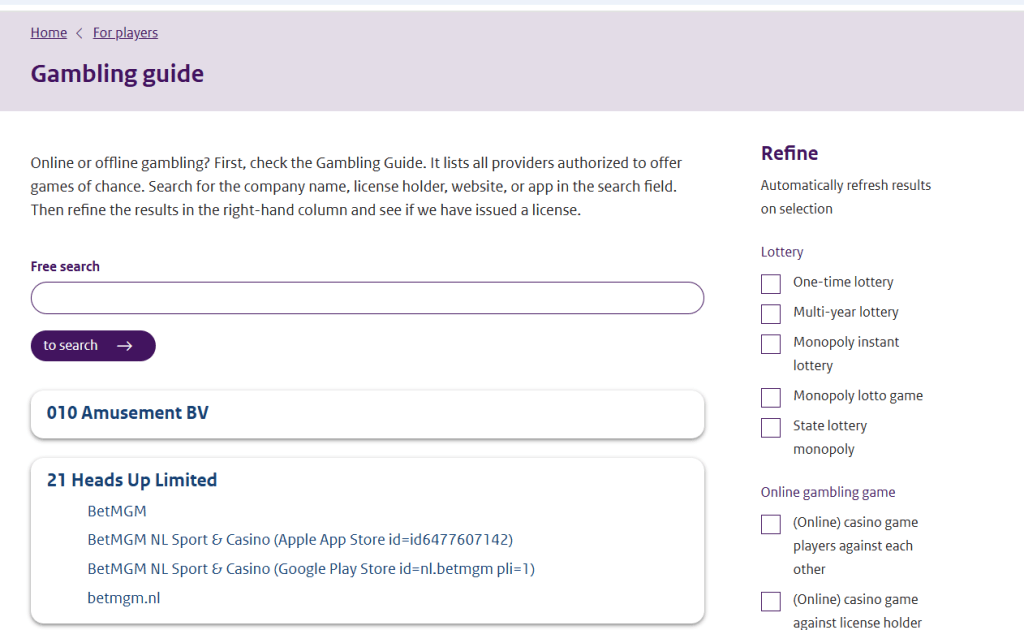Enable the Multi-year lottery filter
This screenshot has width=1024, height=630.
coord(770,314)
